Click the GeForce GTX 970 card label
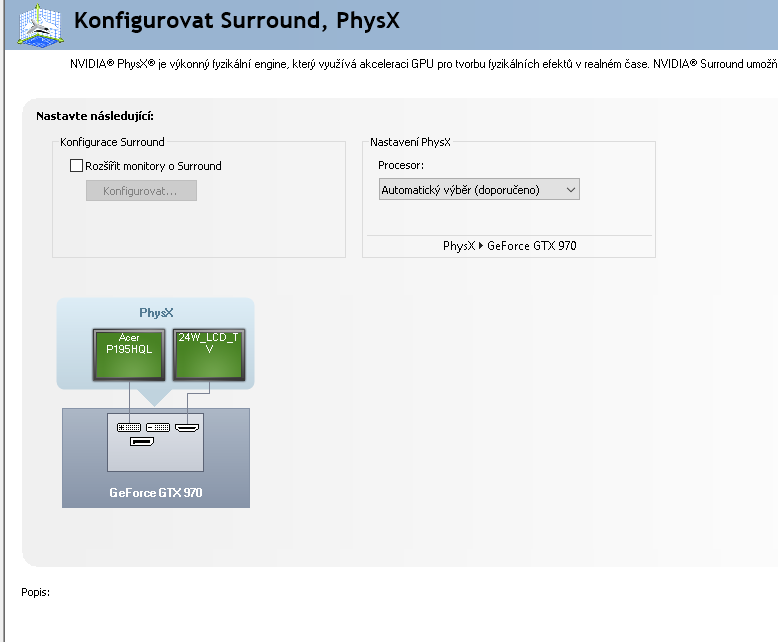The image size is (778, 642). pos(156,493)
